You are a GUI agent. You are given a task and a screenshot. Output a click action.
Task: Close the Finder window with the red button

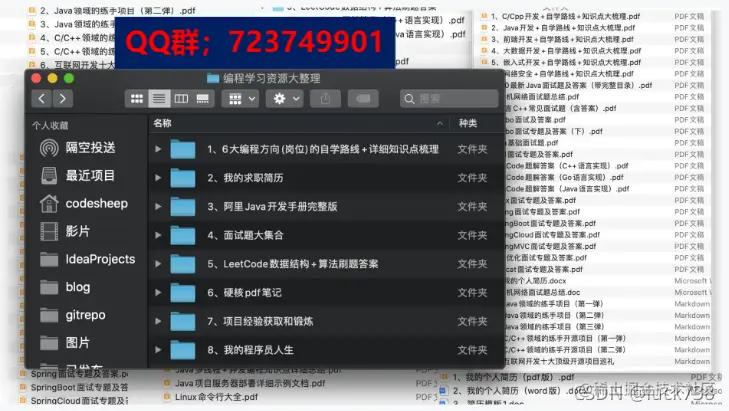click(x=36, y=78)
